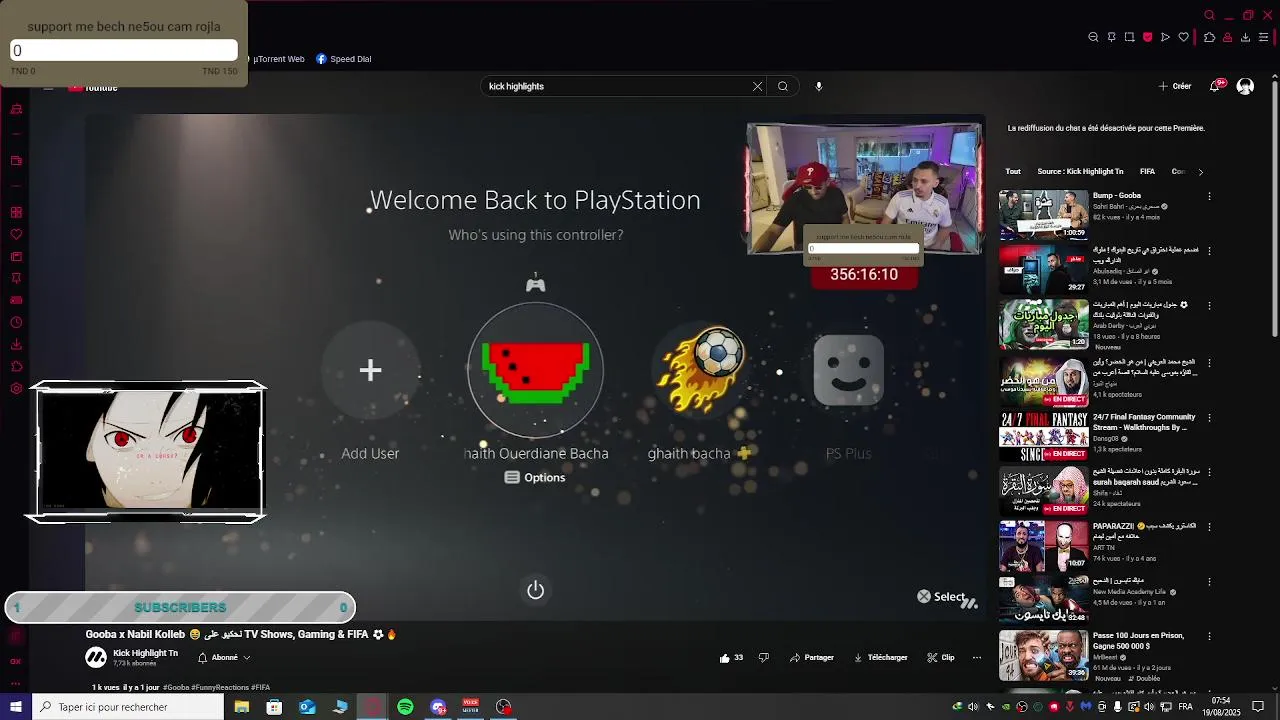Open the PAPARAZZI video thumbnail

[1043, 545]
